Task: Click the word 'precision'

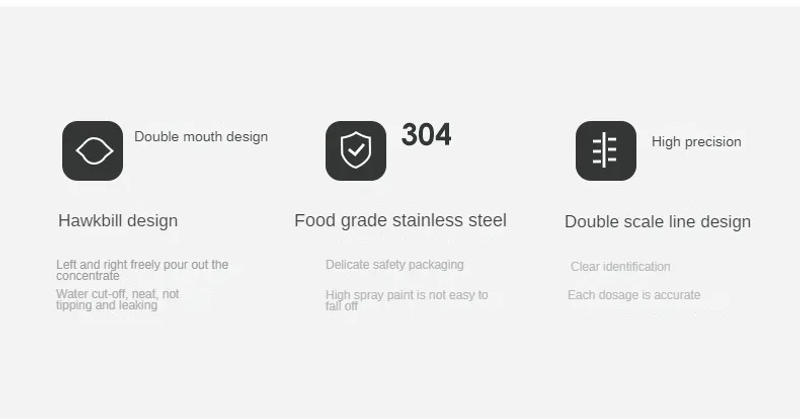Action: pyautogui.click(x=711, y=142)
